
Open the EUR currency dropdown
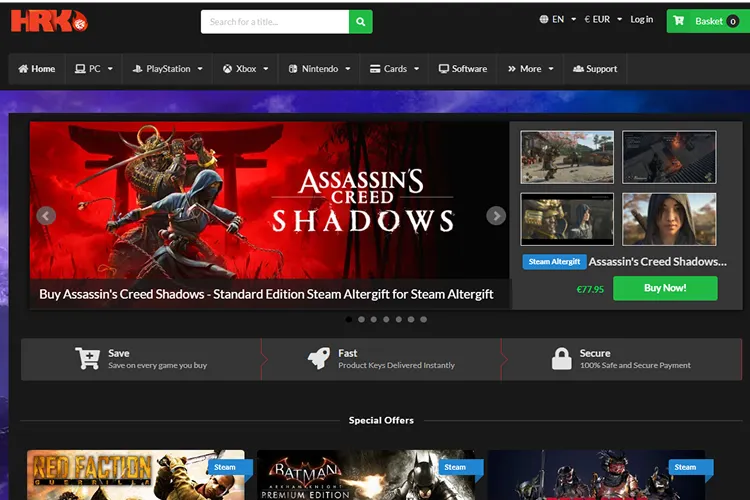pyautogui.click(x=603, y=19)
